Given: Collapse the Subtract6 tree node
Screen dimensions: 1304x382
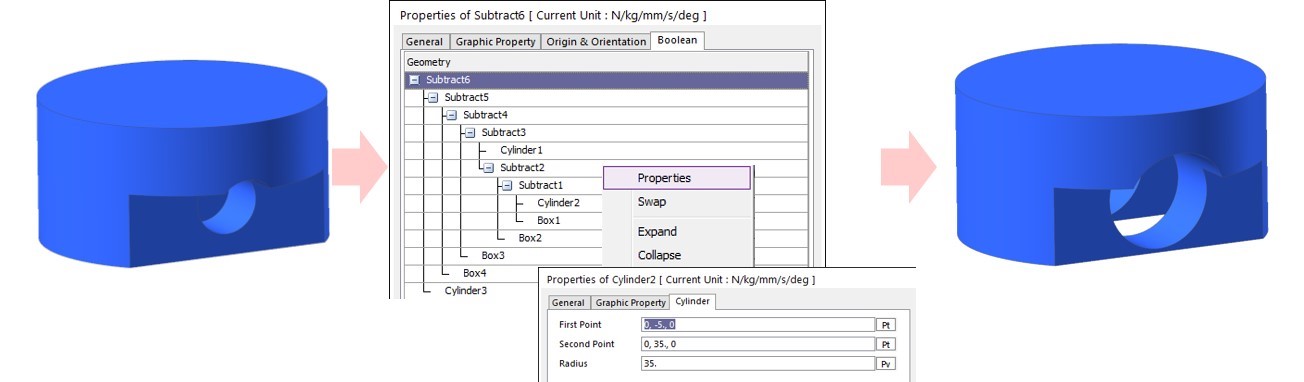Looking at the screenshot, I should tap(414, 80).
